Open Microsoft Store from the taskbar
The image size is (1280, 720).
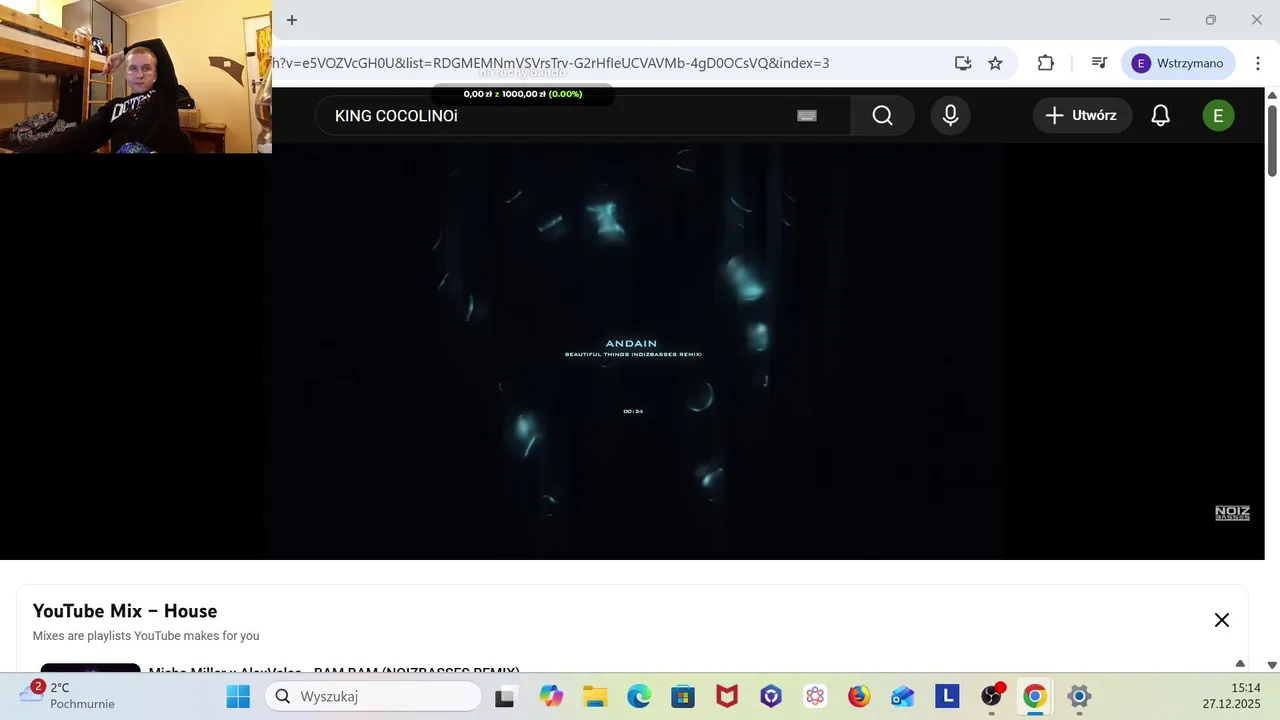tap(683, 697)
